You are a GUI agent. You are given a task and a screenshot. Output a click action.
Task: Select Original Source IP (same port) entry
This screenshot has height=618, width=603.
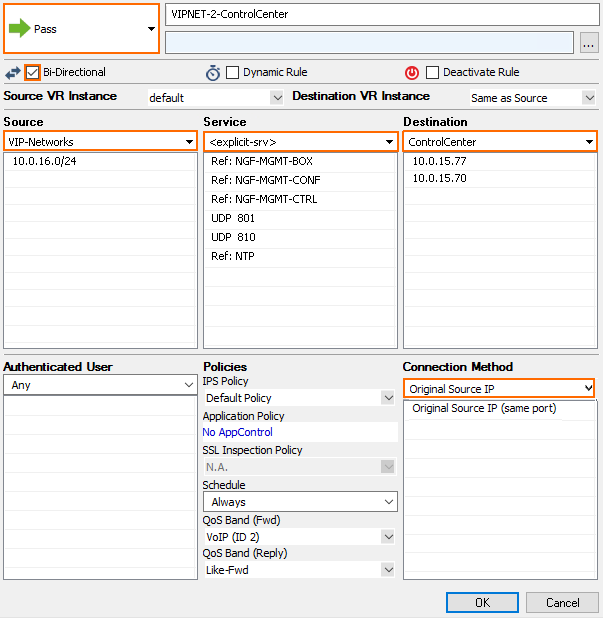coord(500,408)
